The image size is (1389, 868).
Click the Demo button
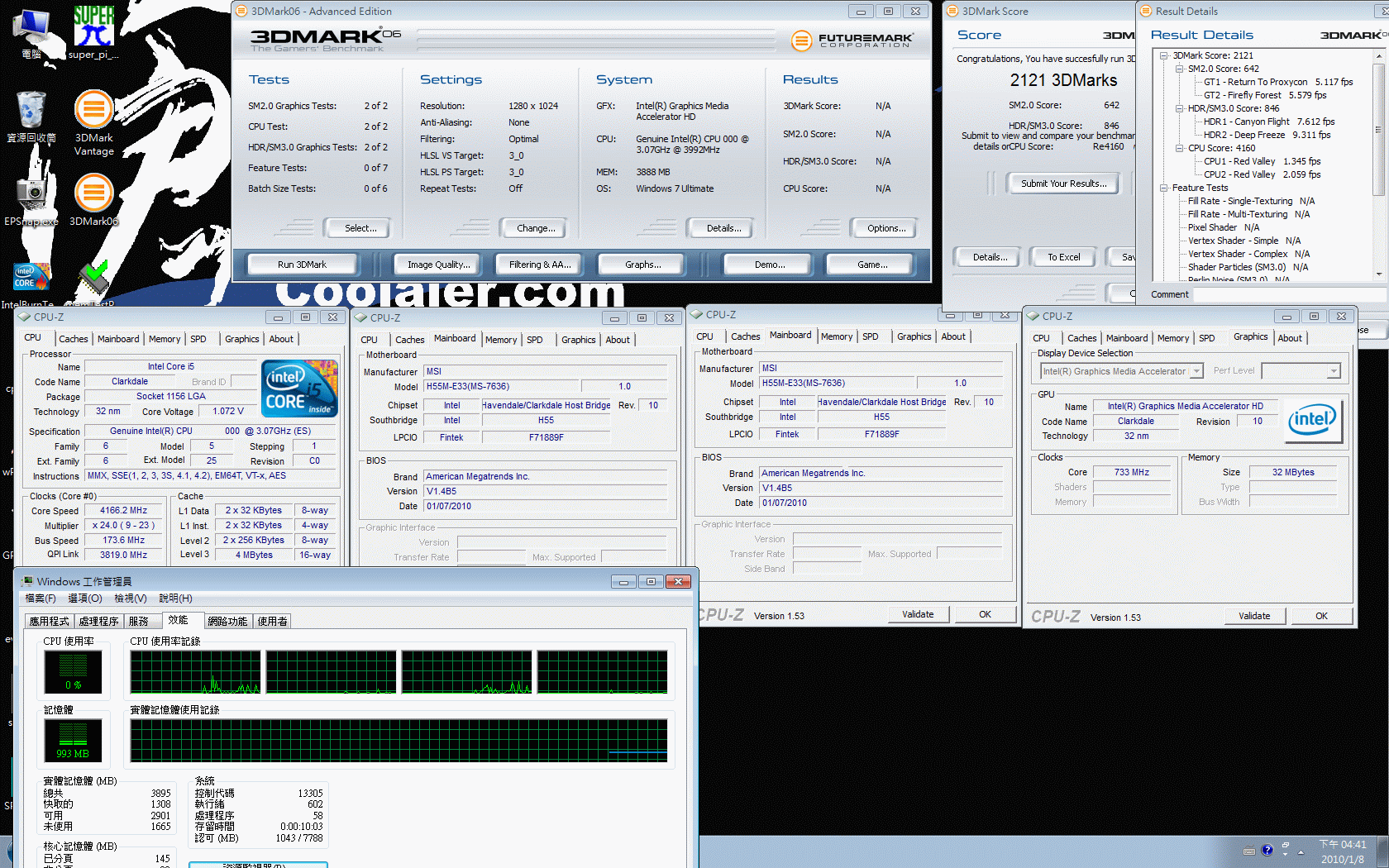[x=770, y=265]
